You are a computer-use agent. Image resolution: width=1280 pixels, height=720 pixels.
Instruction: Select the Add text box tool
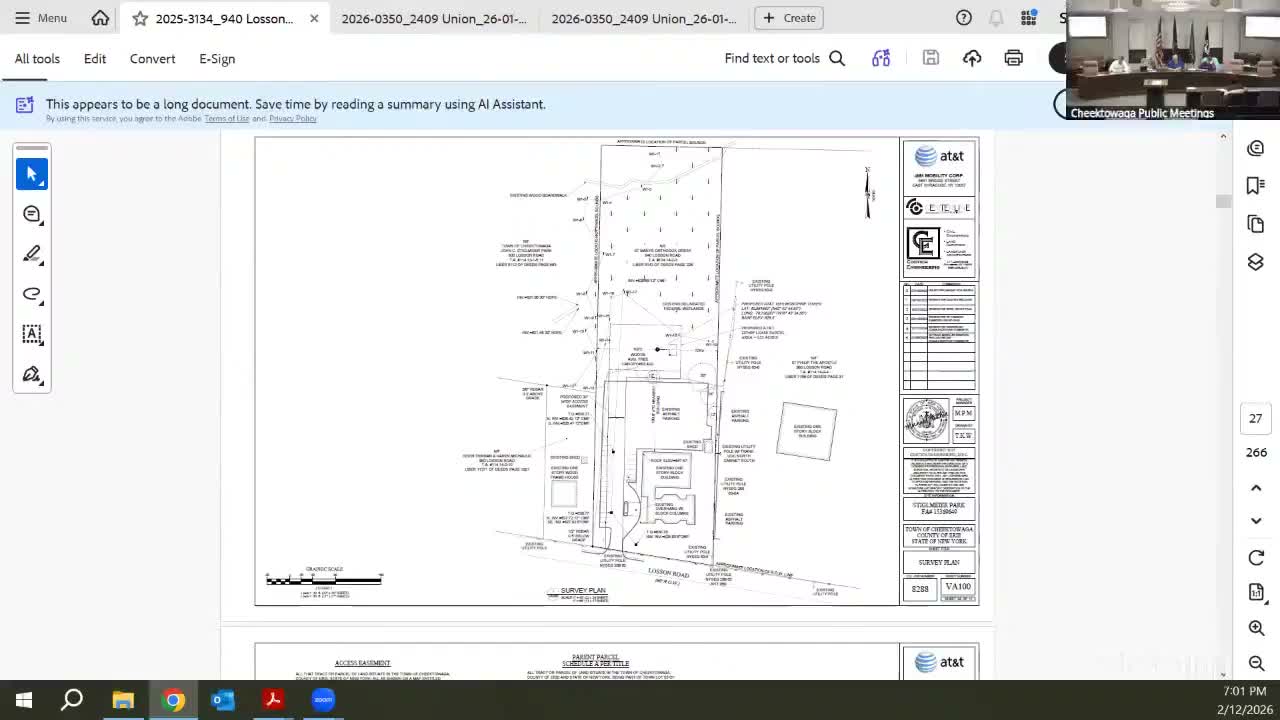(x=32, y=334)
